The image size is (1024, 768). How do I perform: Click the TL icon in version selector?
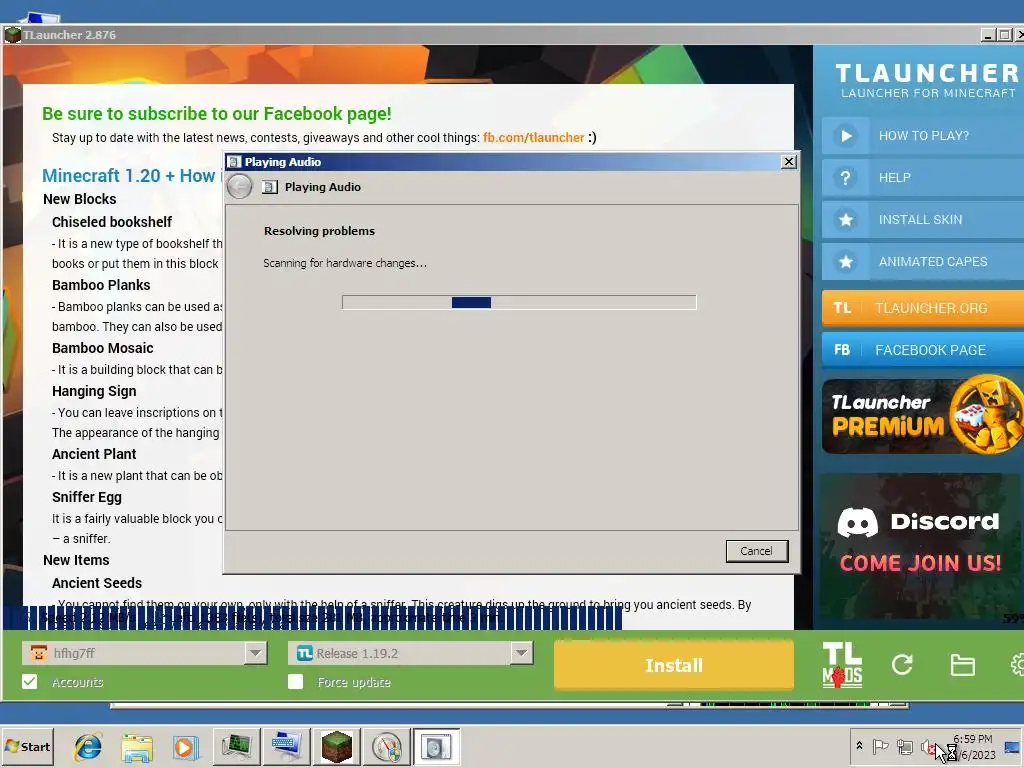pos(304,652)
